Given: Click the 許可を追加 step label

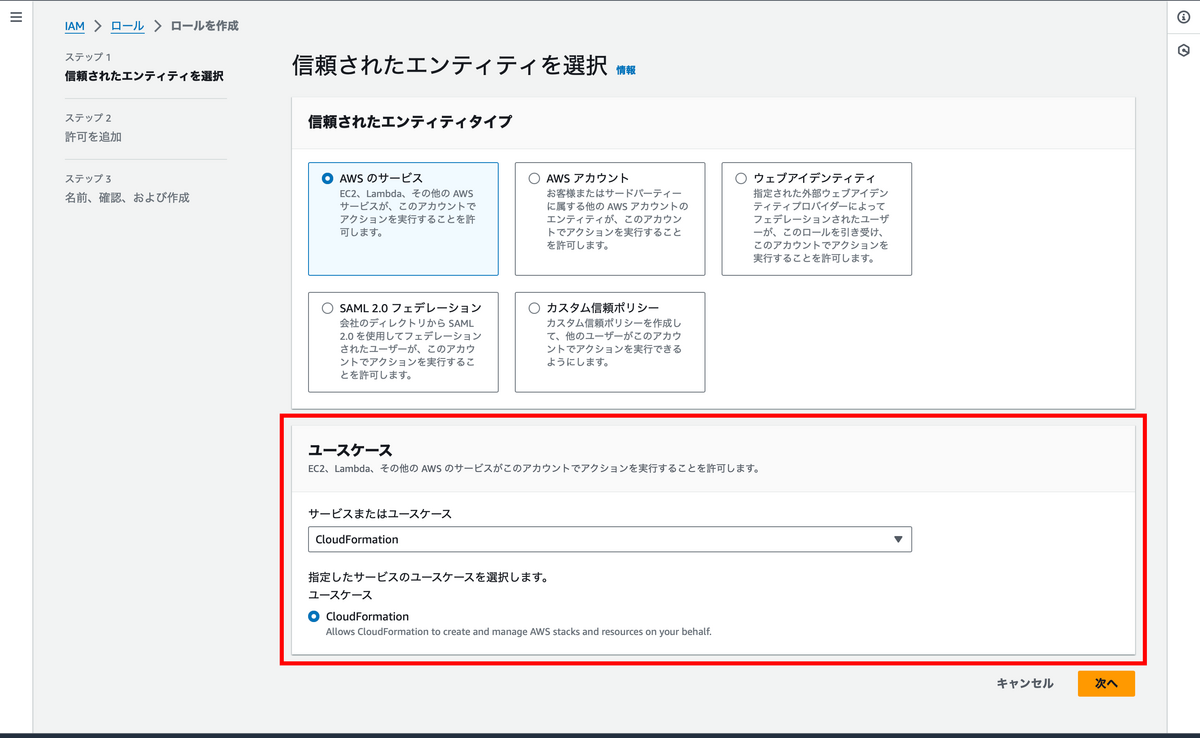Looking at the screenshot, I should (x=93, y=137).
